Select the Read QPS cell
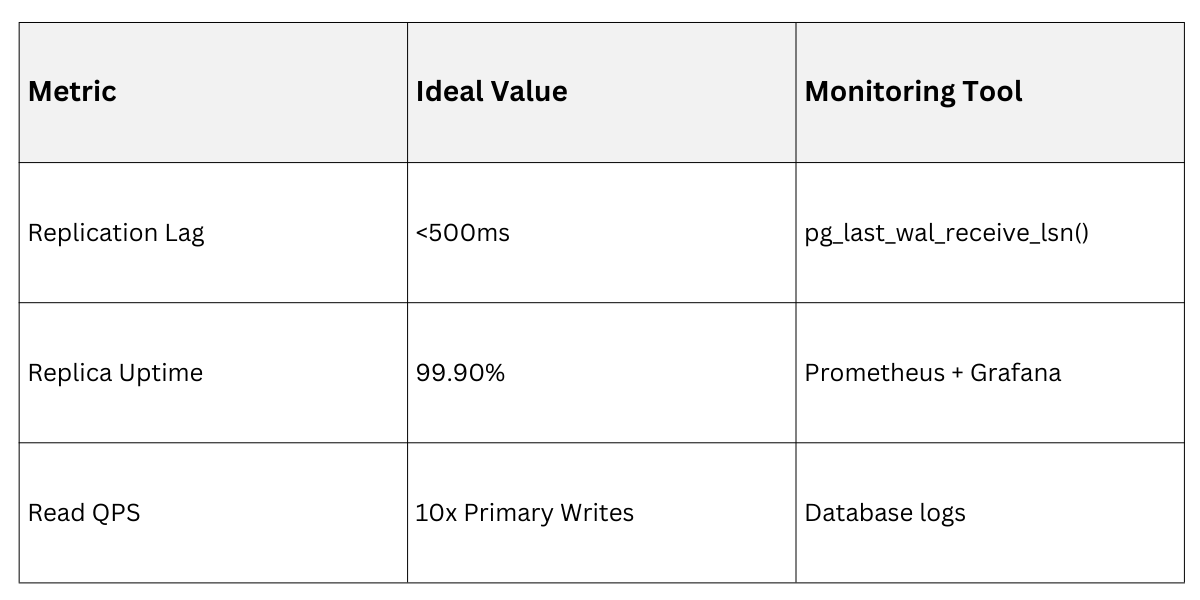 84,513
